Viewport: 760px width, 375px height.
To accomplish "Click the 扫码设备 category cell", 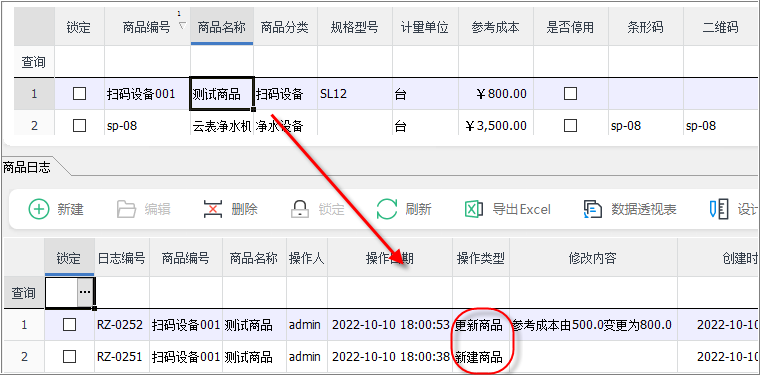I will tap(285, 94).
